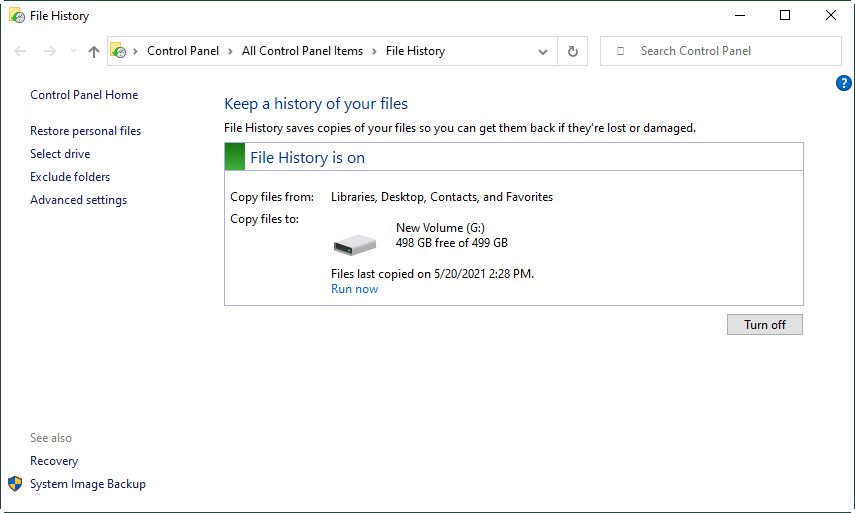Viewport: 855px width, 513px height.
Task: Click the Run now link
Action: click(354, 289)
